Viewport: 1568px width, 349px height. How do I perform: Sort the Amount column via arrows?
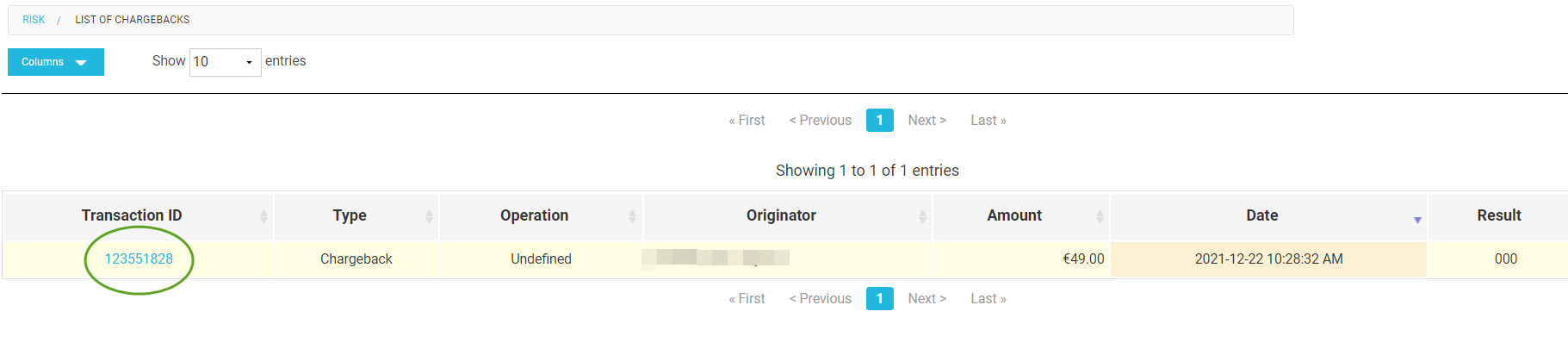coord(1100,217)
